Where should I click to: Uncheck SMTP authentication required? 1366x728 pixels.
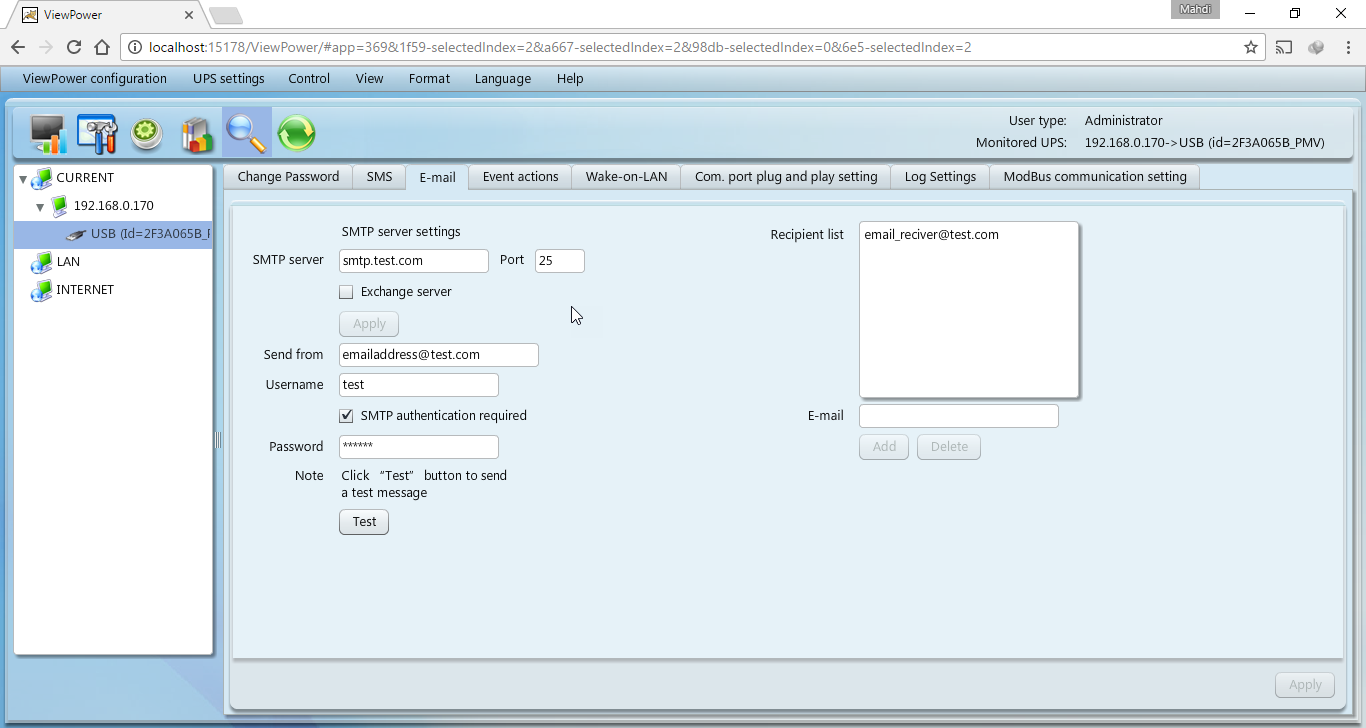click(346, 416)
